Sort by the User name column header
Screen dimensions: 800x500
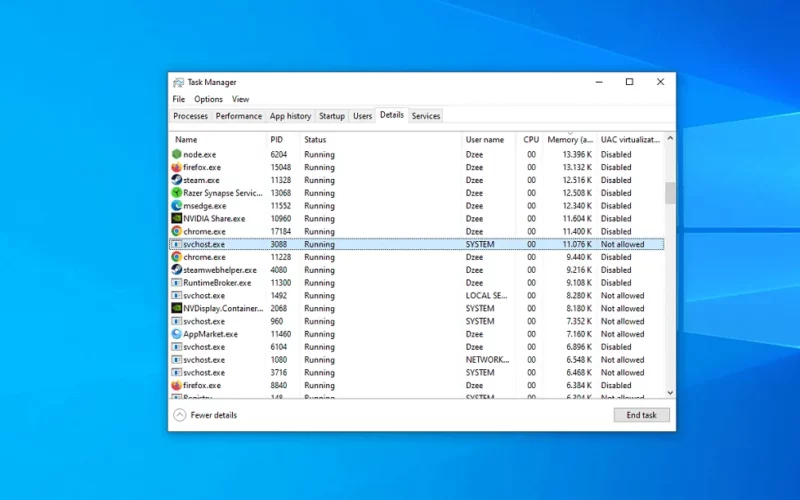[488, 139]
